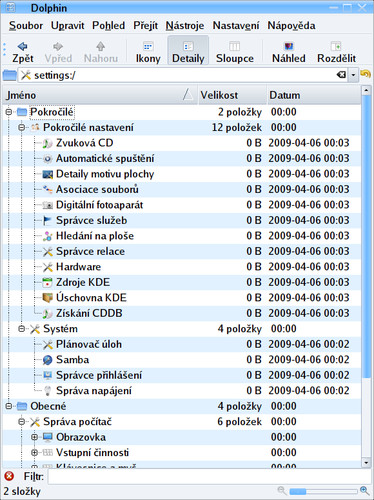
Task: Switch to Sloupce column view
Action: click(x=235, y=52)
